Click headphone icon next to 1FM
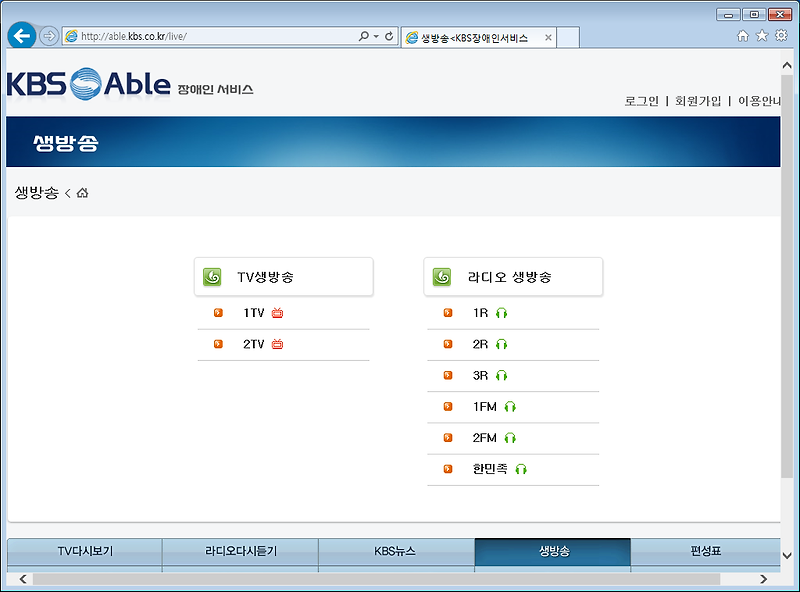Screen dimensions: 800x592 [510, 407]
